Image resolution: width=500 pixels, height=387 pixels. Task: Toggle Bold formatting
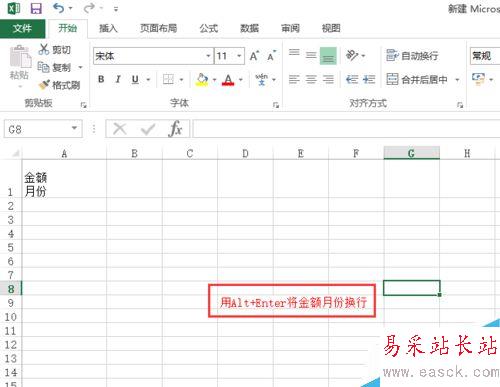101,79
